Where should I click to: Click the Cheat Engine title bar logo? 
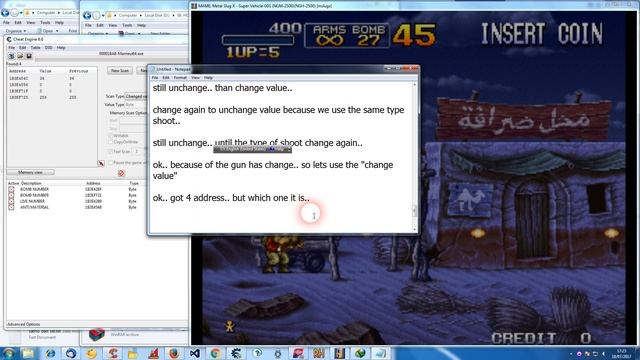point(9,39)
